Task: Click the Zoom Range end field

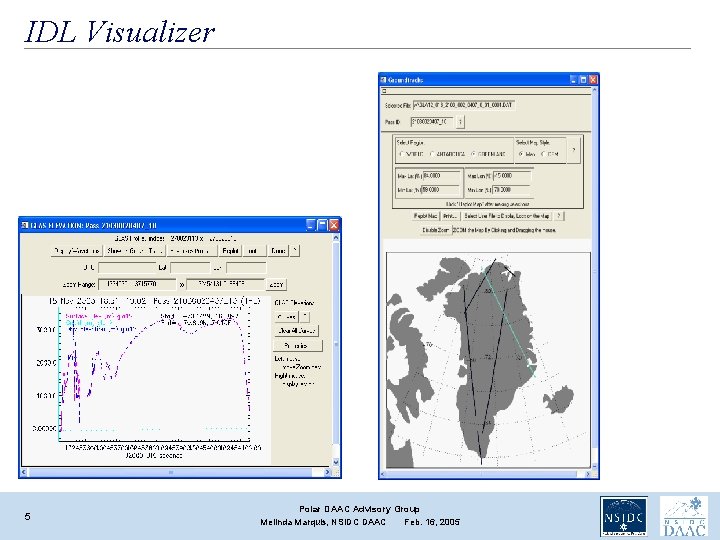Action: coord(225,285)
